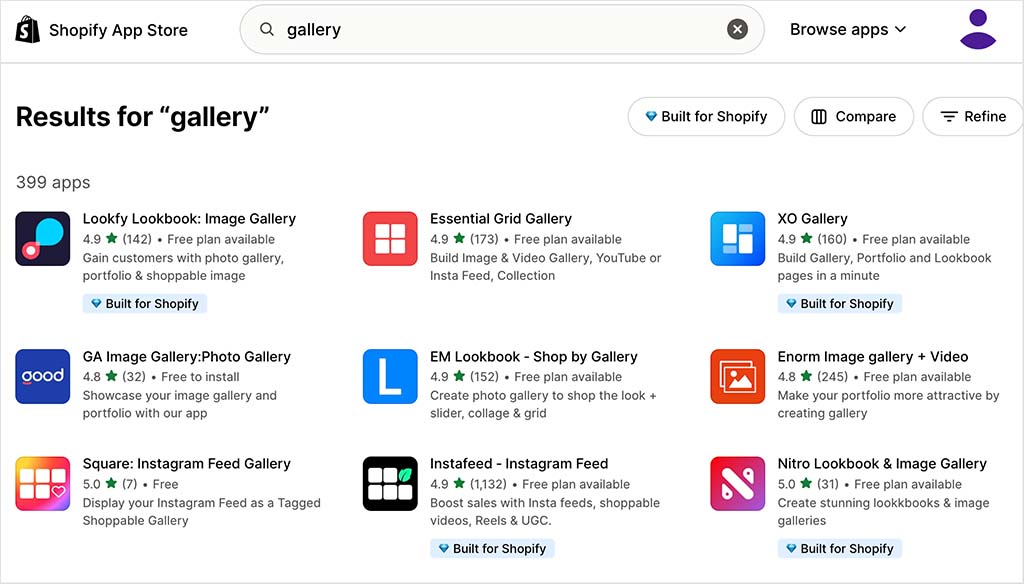Click the Enorm Image gallery icon
Viewport: 1024px width, 584px height.
pyautogui.click(x=737, y=376)
